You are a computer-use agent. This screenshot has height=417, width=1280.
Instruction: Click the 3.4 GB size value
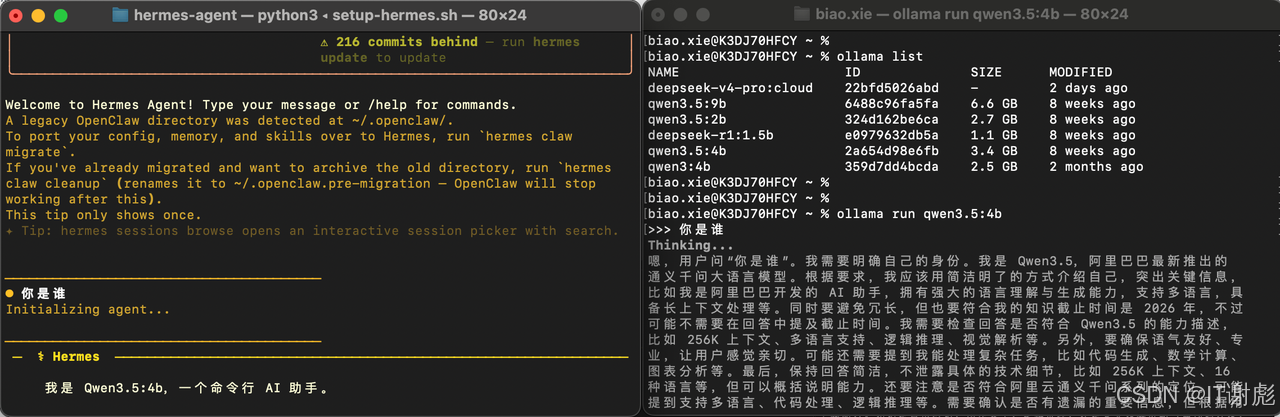(994, 152)
